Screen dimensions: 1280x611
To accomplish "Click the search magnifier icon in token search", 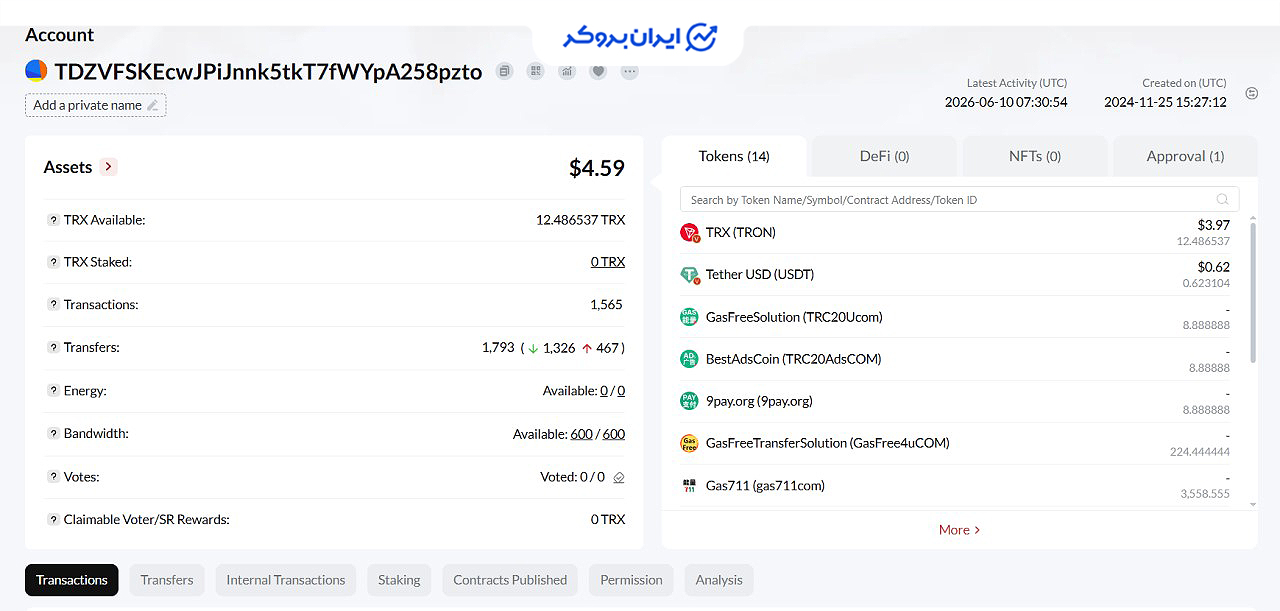I will pos(1223,199).
